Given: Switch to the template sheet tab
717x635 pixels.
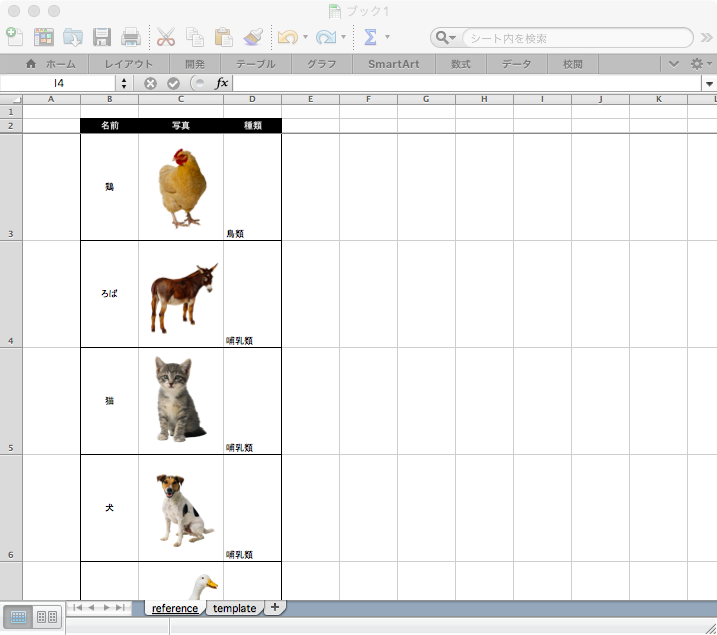Looking at the screenshot, I should coord(234,608).
